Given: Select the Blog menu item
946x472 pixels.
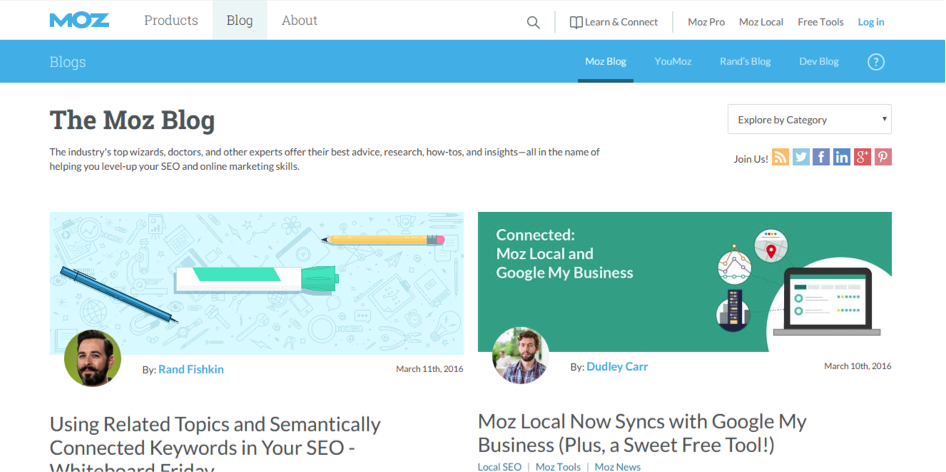Looking at the screenshot, I should [240, 21].
